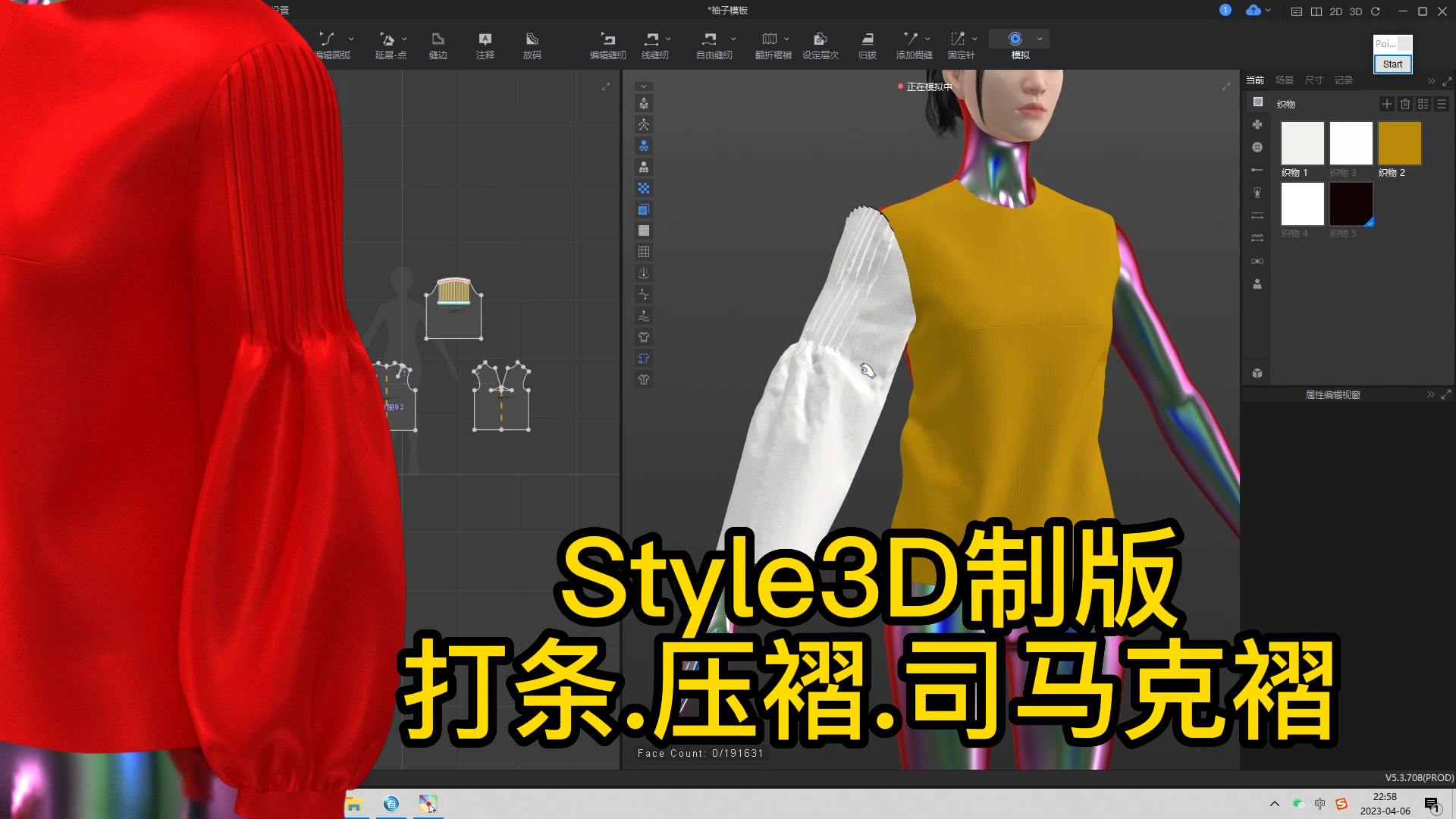Toggle avatar mesh display icon
The image size is (1456, 819).
click(x=643, y=168)
